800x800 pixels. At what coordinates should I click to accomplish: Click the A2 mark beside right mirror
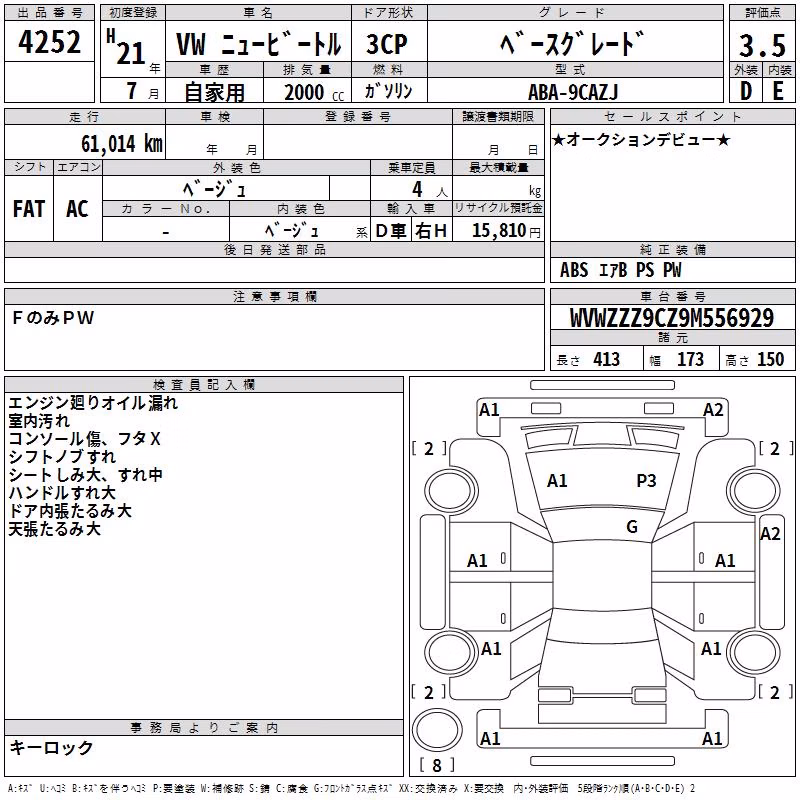pyautogui.click(x=770, y=534)
